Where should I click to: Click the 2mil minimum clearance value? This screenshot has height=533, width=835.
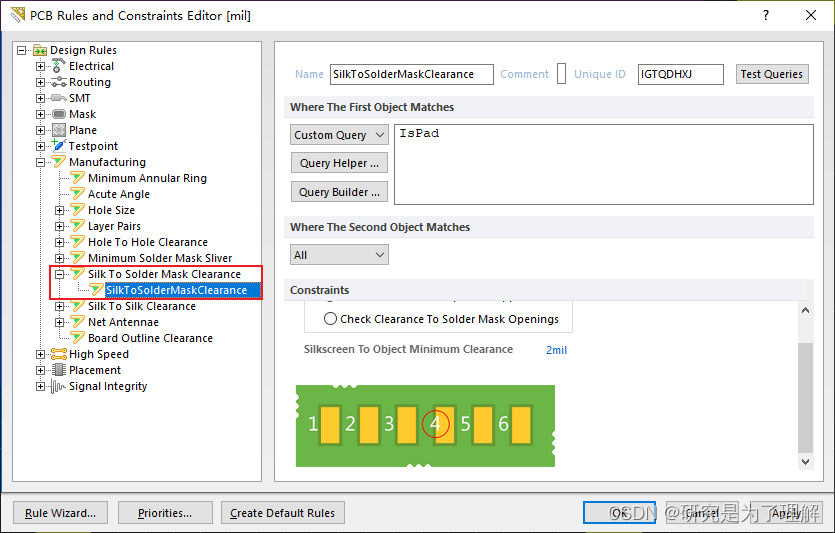[556, 350]
